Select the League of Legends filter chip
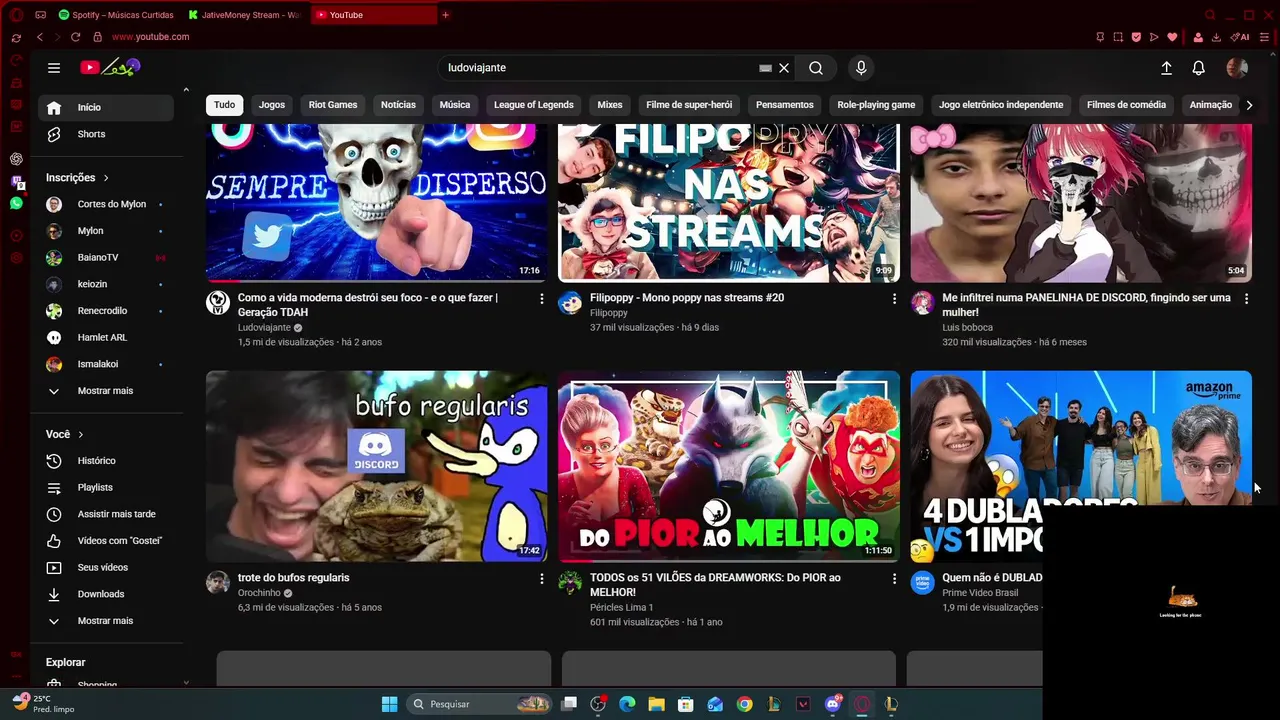Screen dimensions: 1280x720 pyautogui.click(x=534, y=105)
